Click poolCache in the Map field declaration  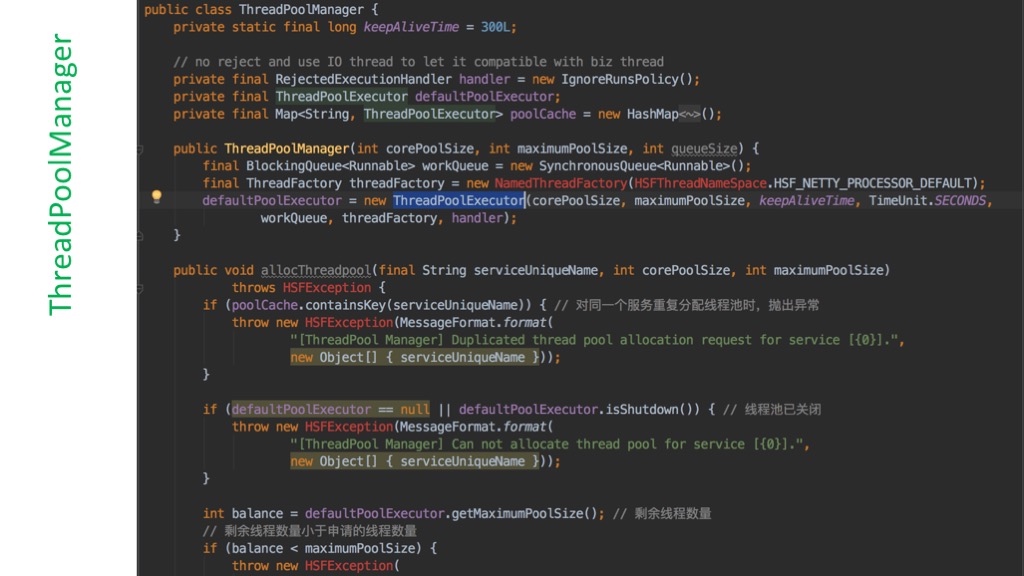pos(543,114)
